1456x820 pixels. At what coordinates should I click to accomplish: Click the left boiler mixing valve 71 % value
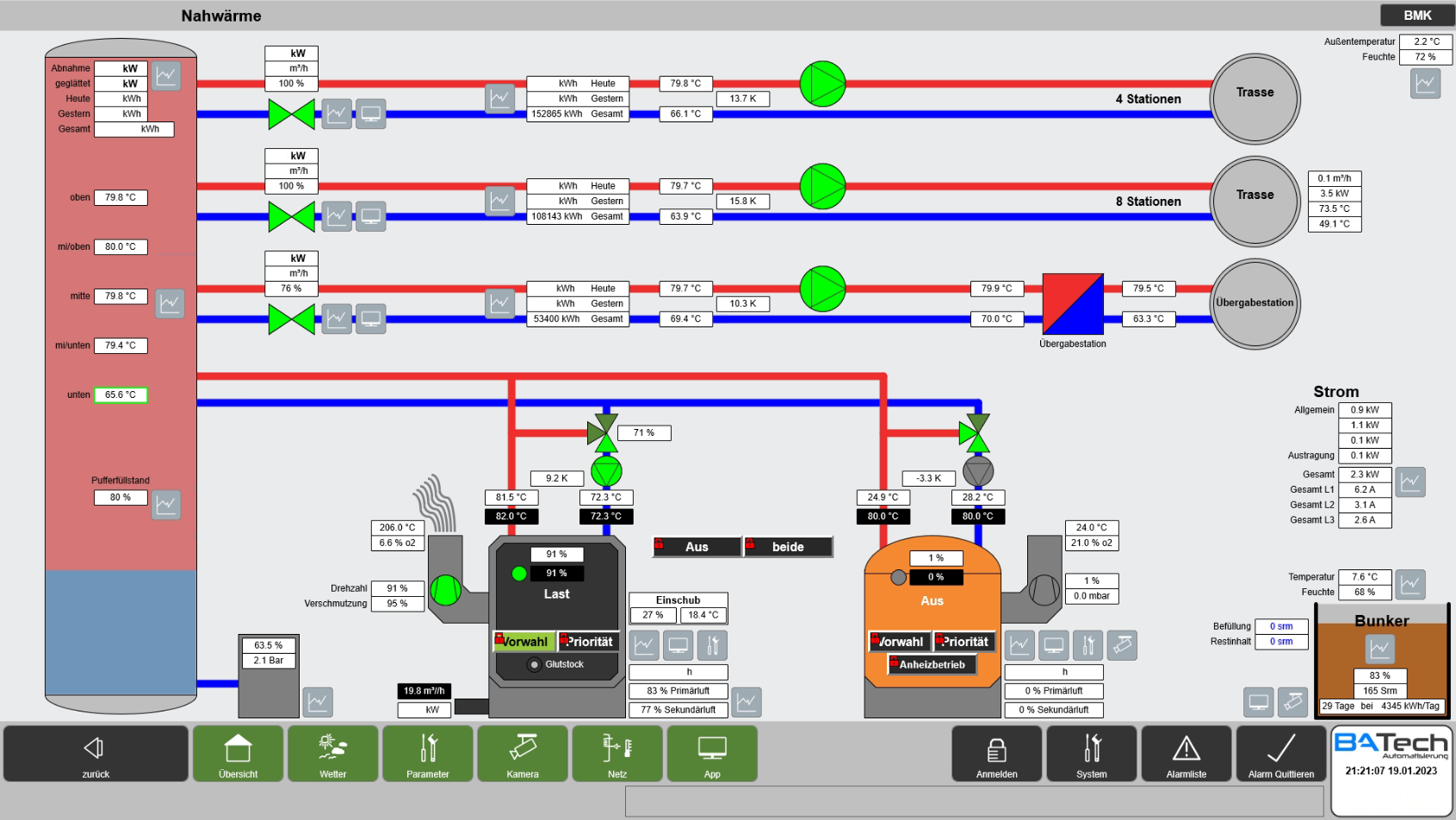click(x=644, y=432)
